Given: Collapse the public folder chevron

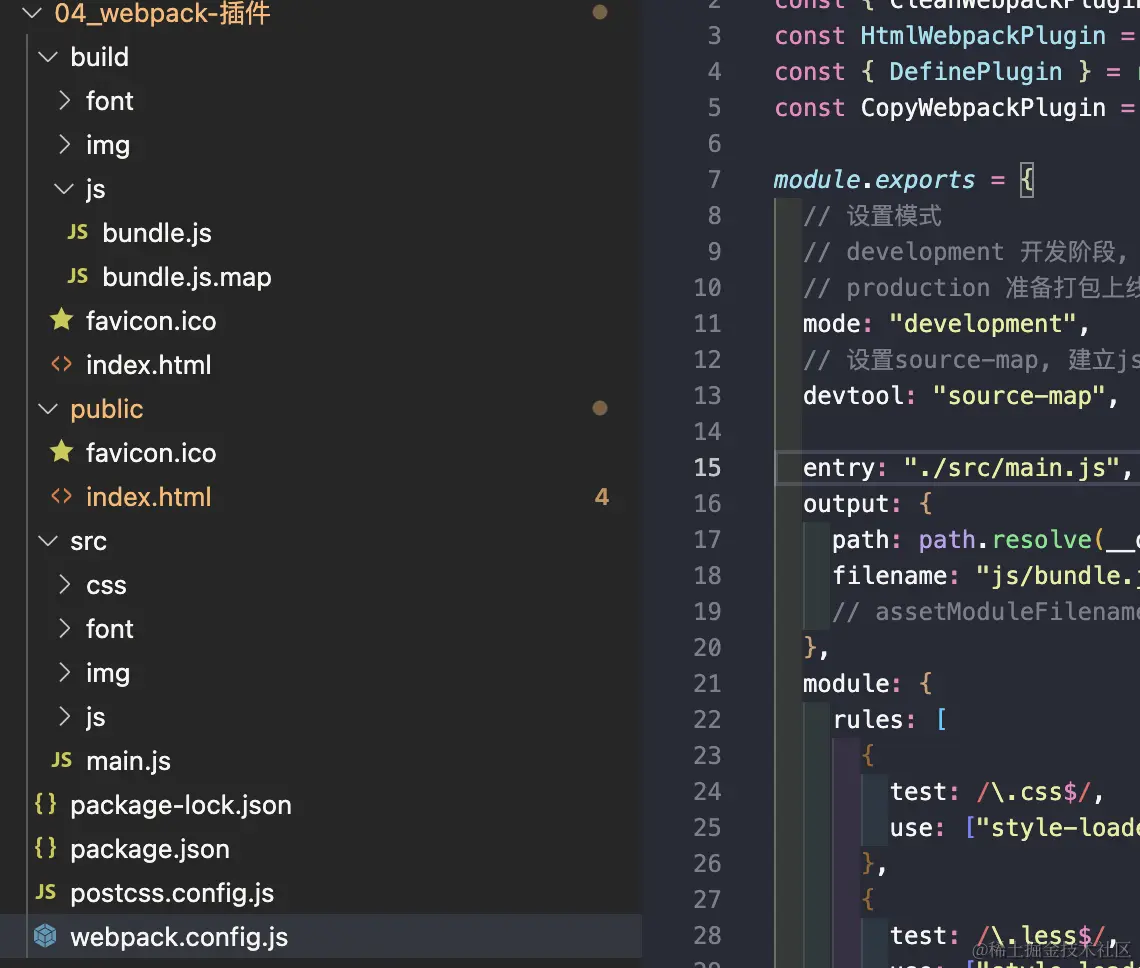Looking at the screenshot, I should pos(48,409).
